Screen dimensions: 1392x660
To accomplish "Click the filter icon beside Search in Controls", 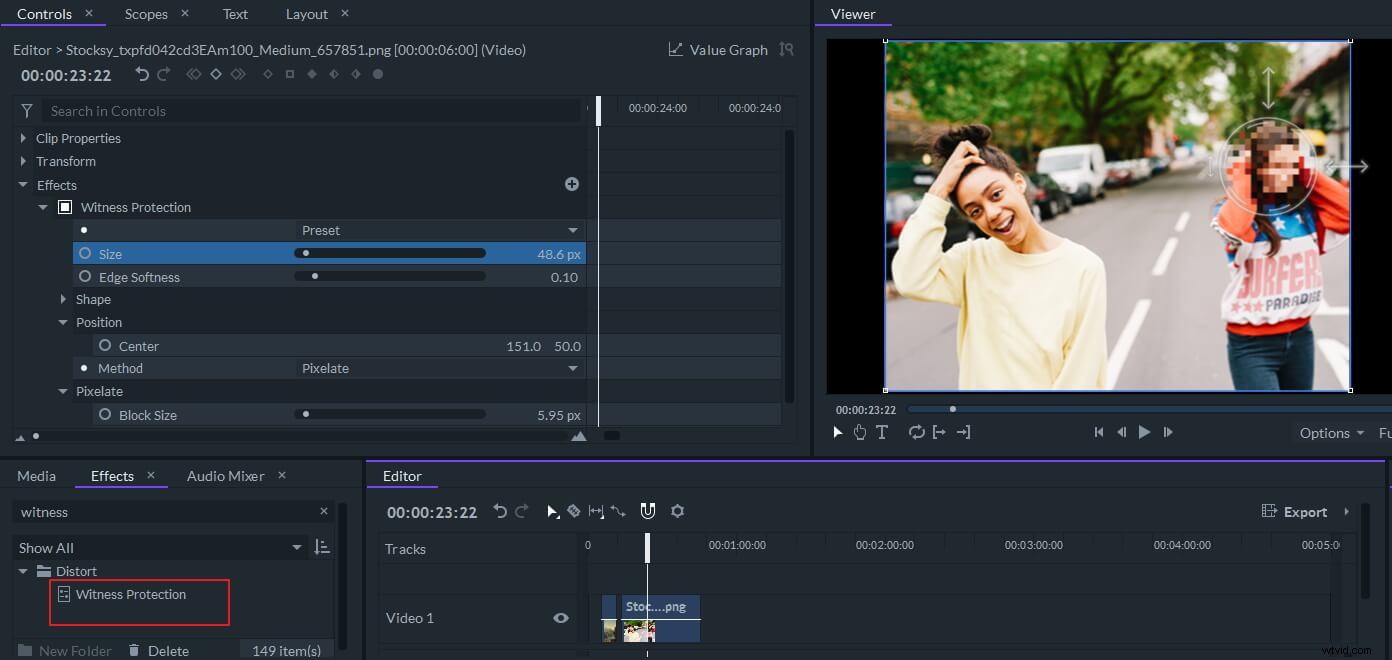I will (27, 110).
